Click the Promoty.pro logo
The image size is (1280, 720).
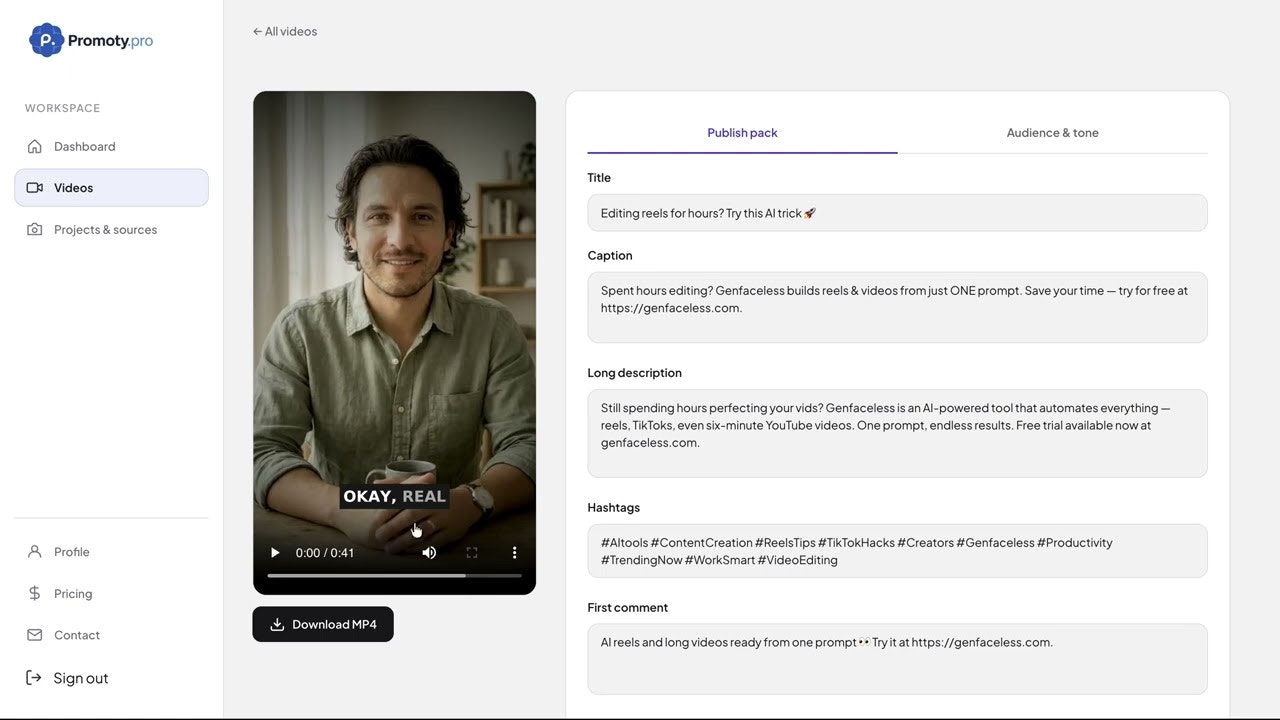click(x=91, y=40)
